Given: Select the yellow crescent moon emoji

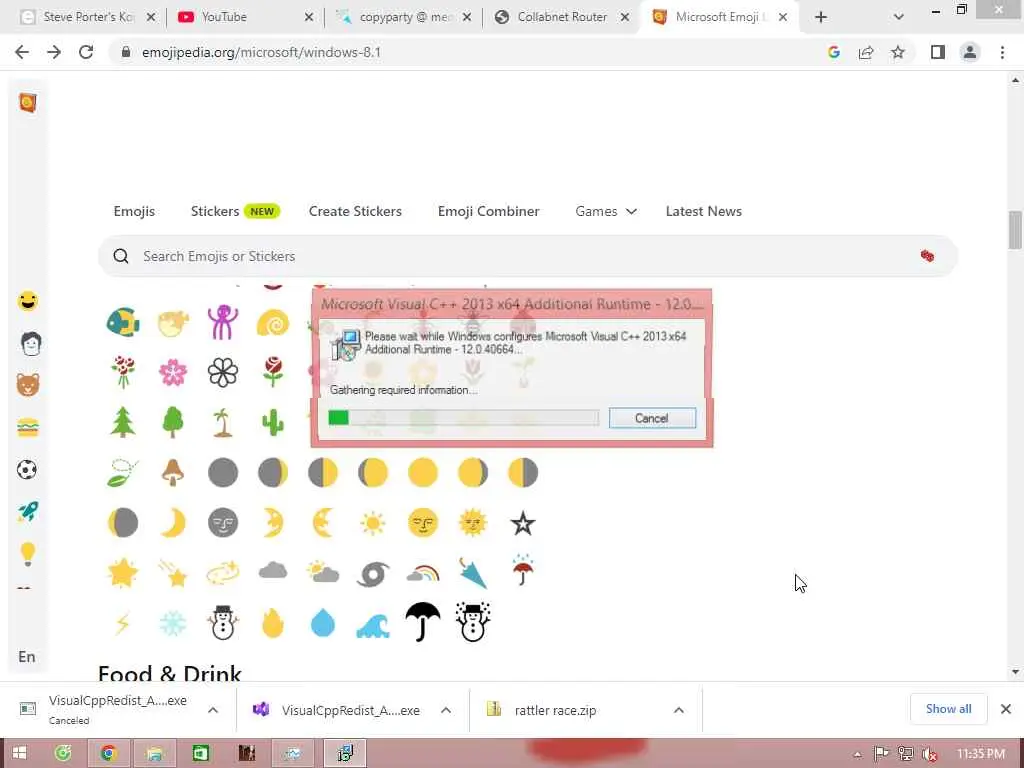Looking at the screenshot, I should coord(173,522).
